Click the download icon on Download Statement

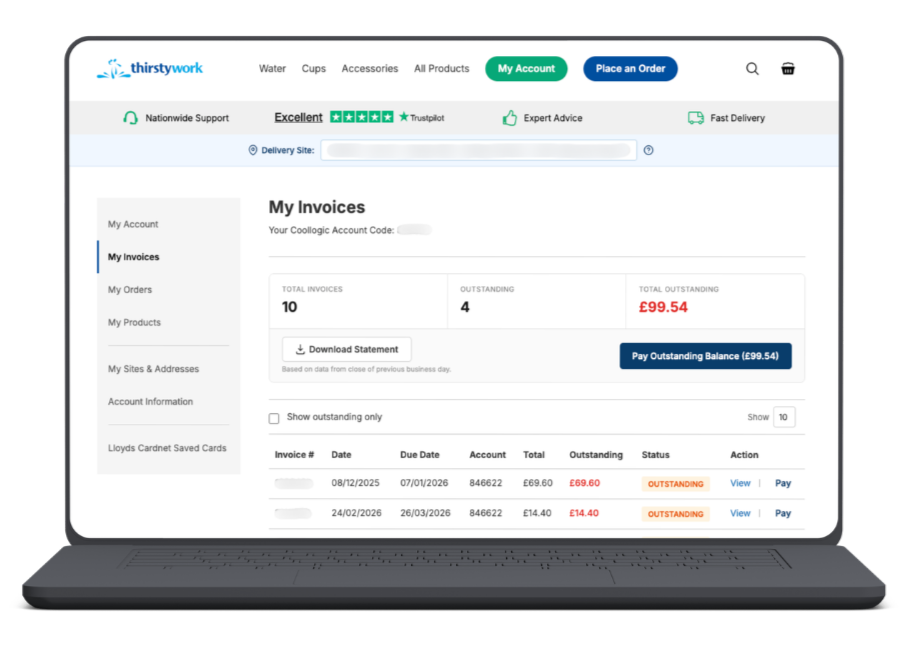click(300, 349)
